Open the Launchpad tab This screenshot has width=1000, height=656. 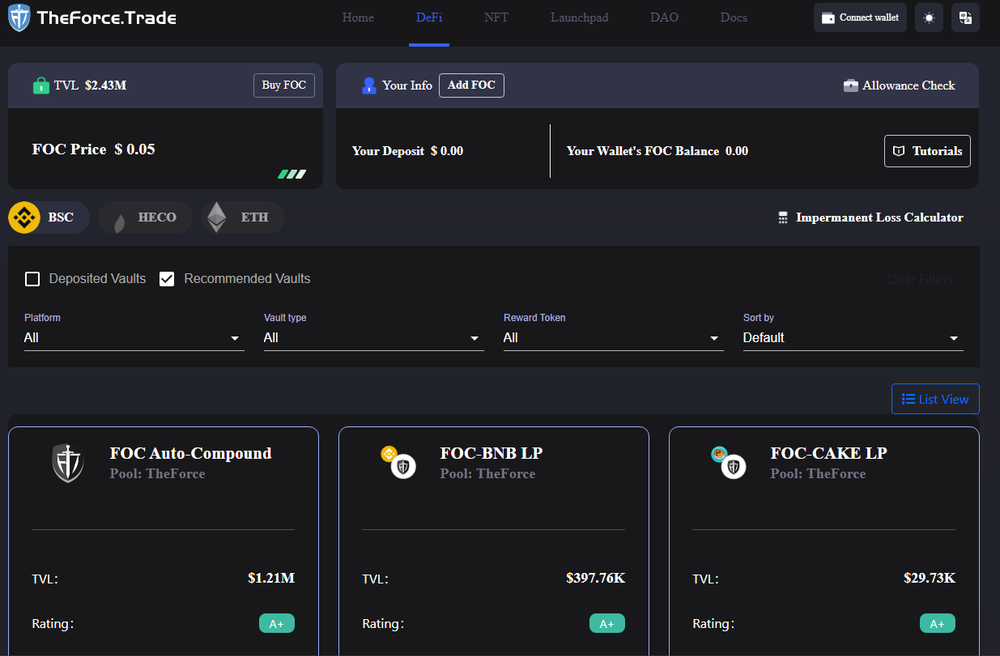tap(579, 18)
